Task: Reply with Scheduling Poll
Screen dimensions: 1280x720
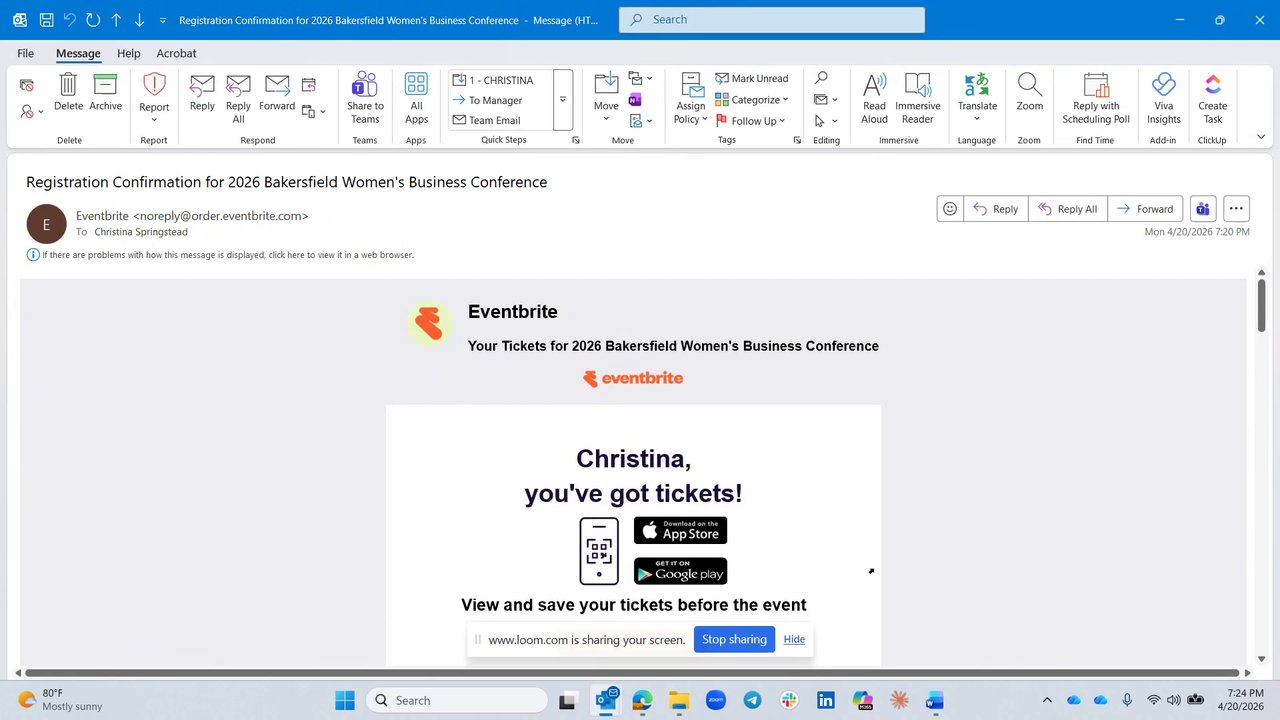Action: coord(1096,98)
